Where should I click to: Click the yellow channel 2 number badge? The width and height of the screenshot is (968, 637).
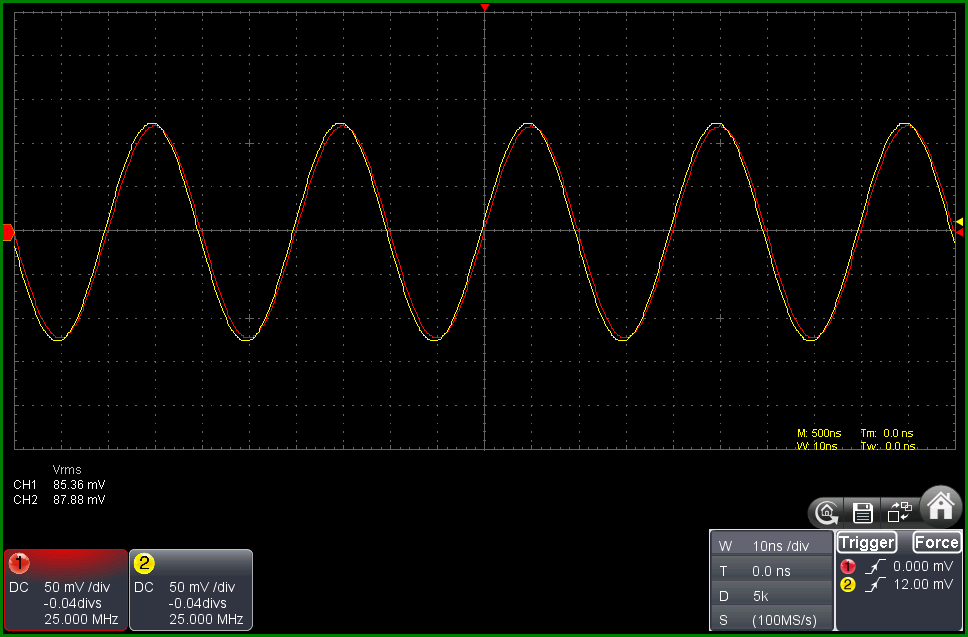144,563
